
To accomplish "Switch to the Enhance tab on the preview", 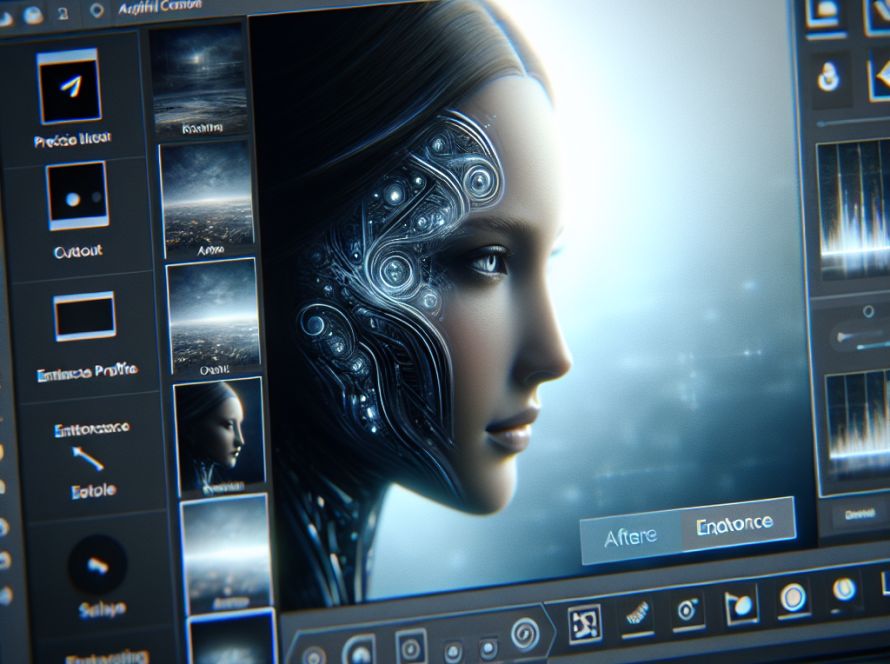I will [x=737, y=524].
